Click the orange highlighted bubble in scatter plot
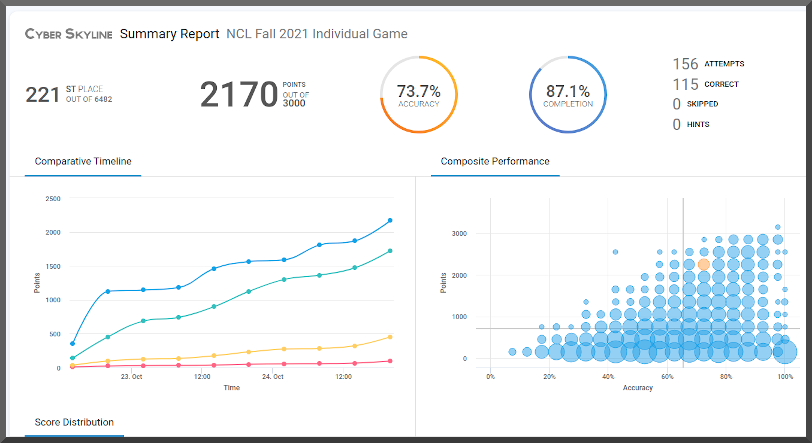812x443 pixels. pyautogui.click(x=703, y=264)
